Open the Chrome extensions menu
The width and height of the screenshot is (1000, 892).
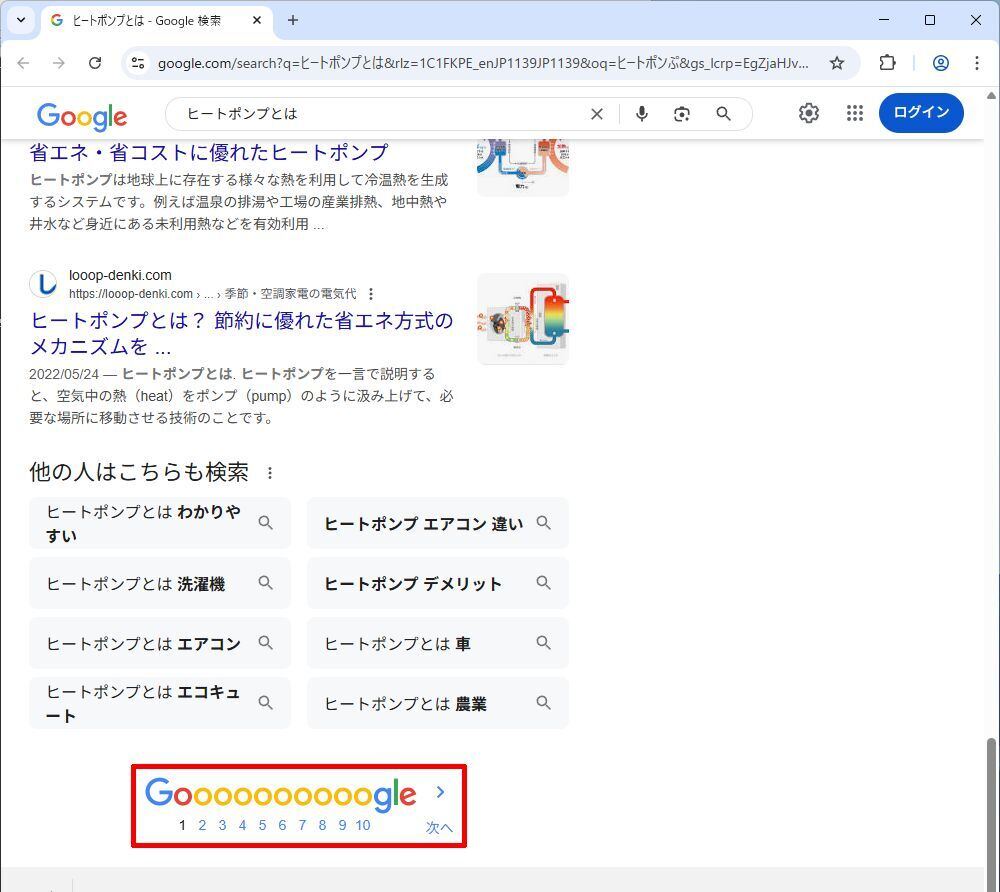point(887,63)
